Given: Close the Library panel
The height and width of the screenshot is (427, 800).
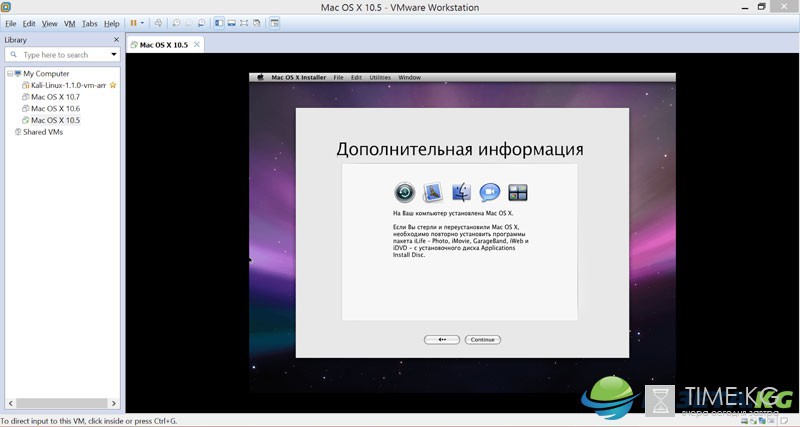Looking at the screenshot, I should (x=116, y=39).
